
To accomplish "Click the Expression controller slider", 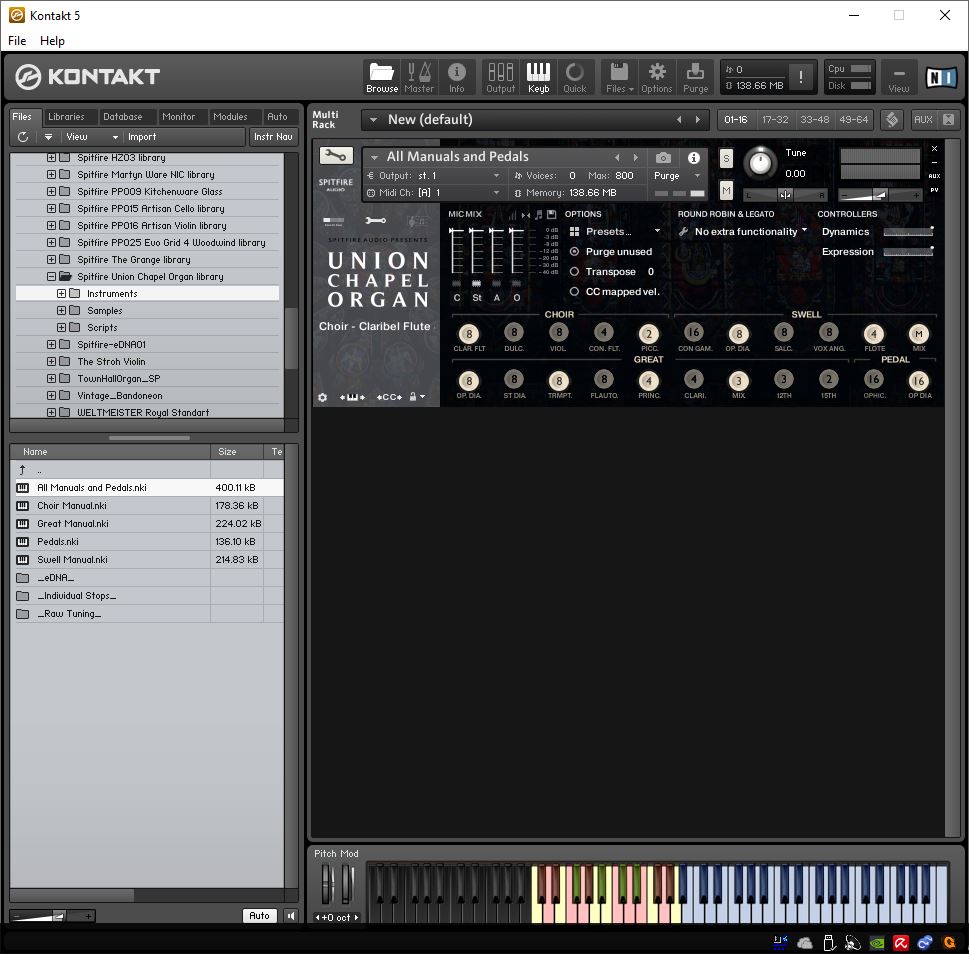I will tap(908, 251).
